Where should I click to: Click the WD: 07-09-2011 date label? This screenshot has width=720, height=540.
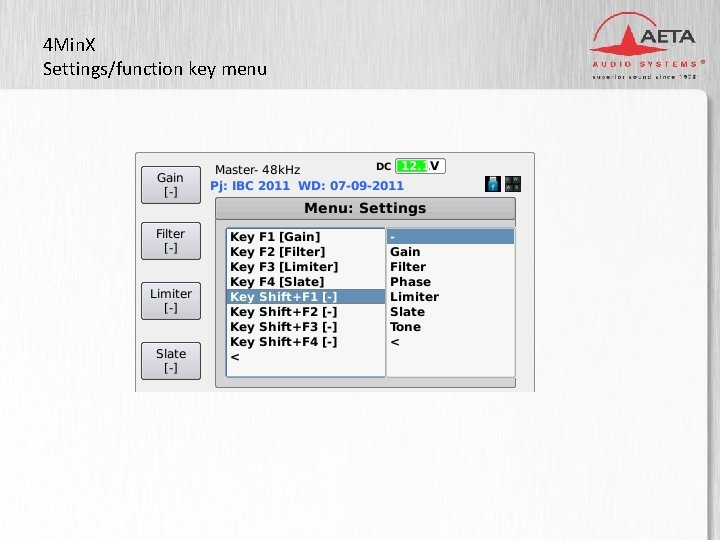coord(351,186)
